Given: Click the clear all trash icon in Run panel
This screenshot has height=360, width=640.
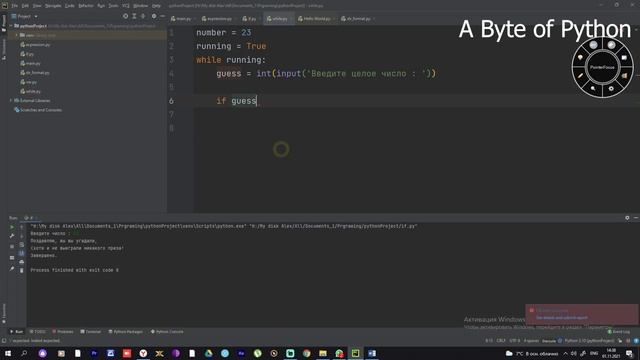Looking at the screenshot, I should point(22,270).
